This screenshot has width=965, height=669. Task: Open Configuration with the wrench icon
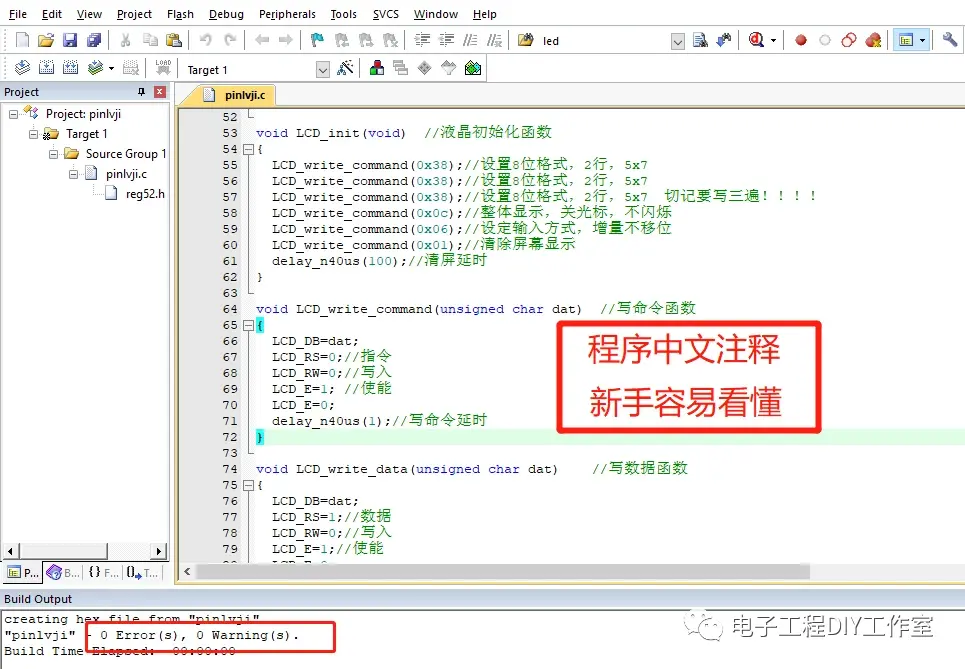(x=950, y=41)
